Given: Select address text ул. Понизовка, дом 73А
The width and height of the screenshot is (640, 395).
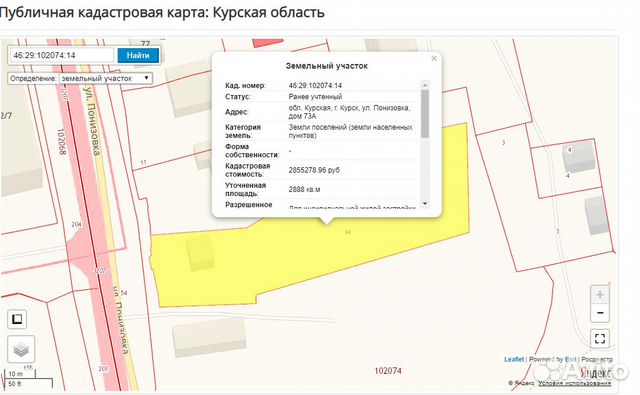Looking at the screenshot, I should click(349, 112).
